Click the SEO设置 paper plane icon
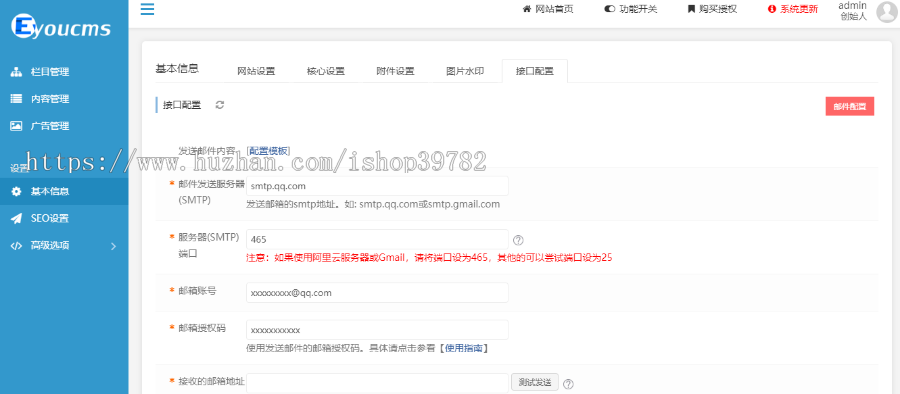 click(x=16, y=218)
